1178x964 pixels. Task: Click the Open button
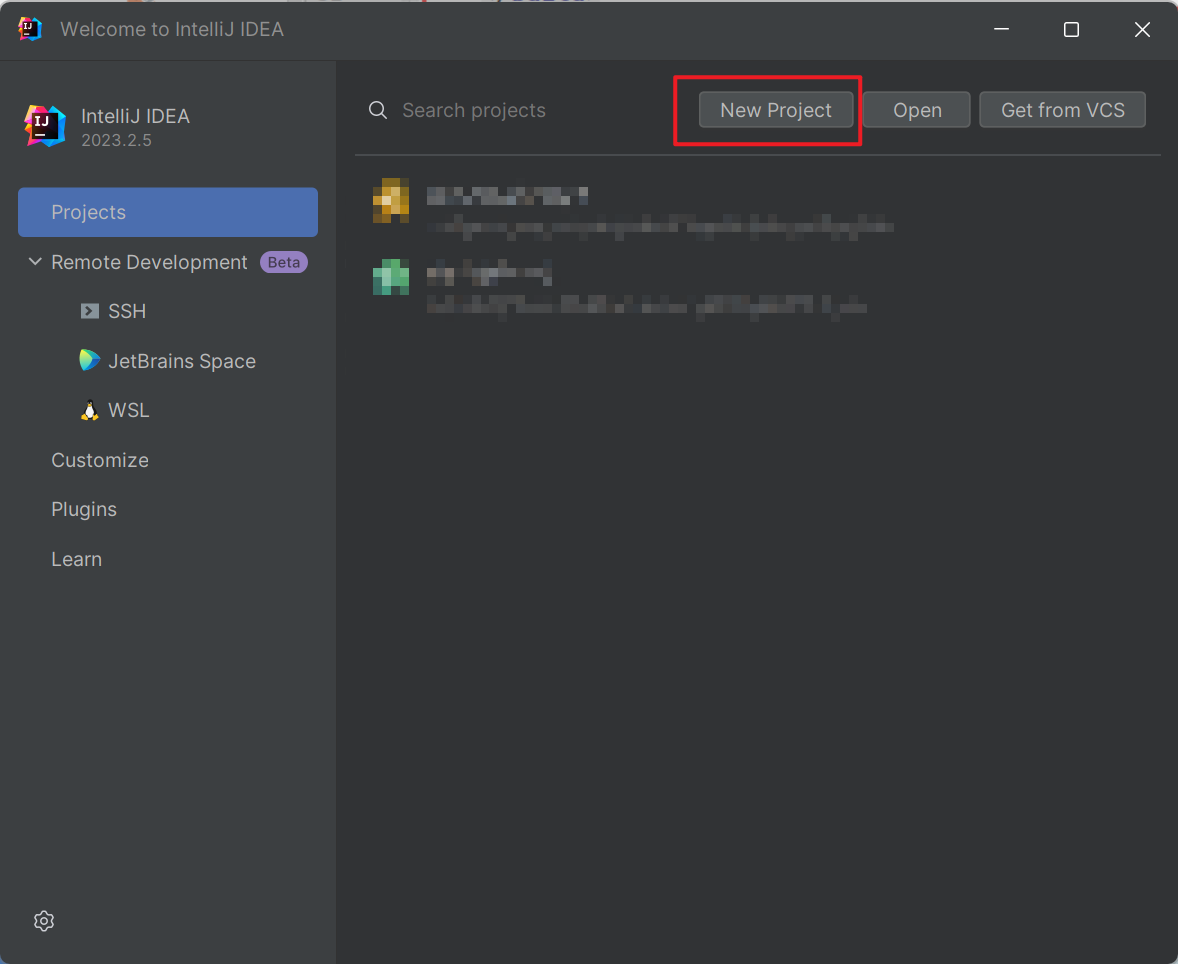coord(917,110)
